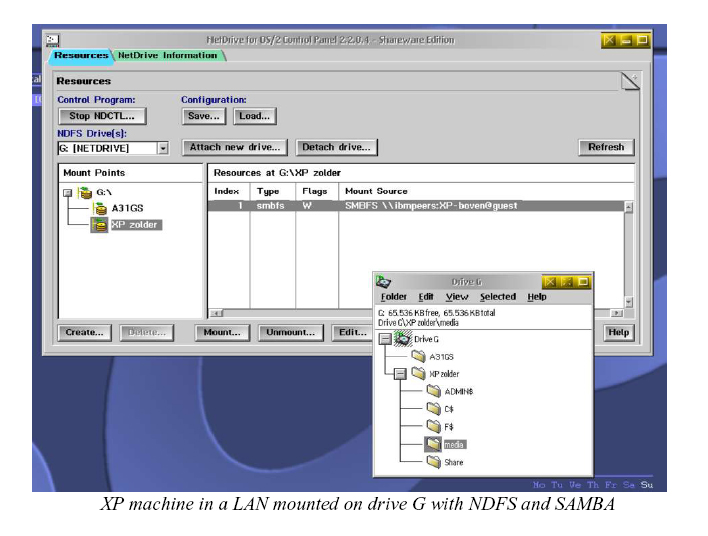Screen dimensions: 708x536
Task: Open the Share folder icon
Action: (x=433, y=462)
